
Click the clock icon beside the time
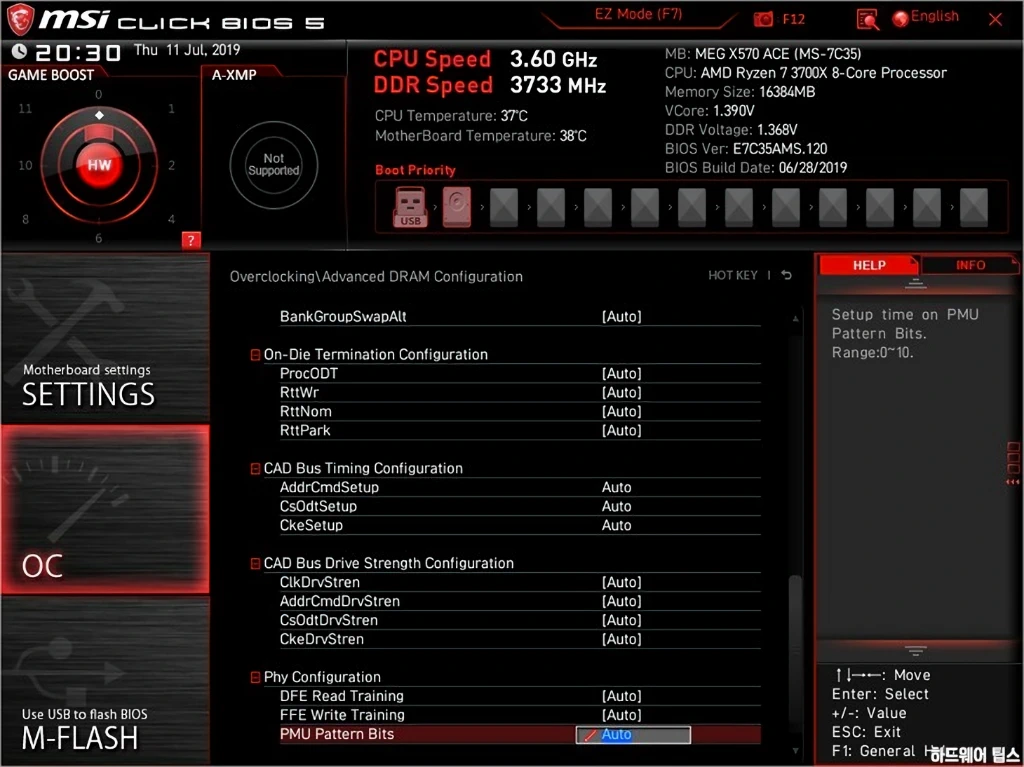click(19, 51)
